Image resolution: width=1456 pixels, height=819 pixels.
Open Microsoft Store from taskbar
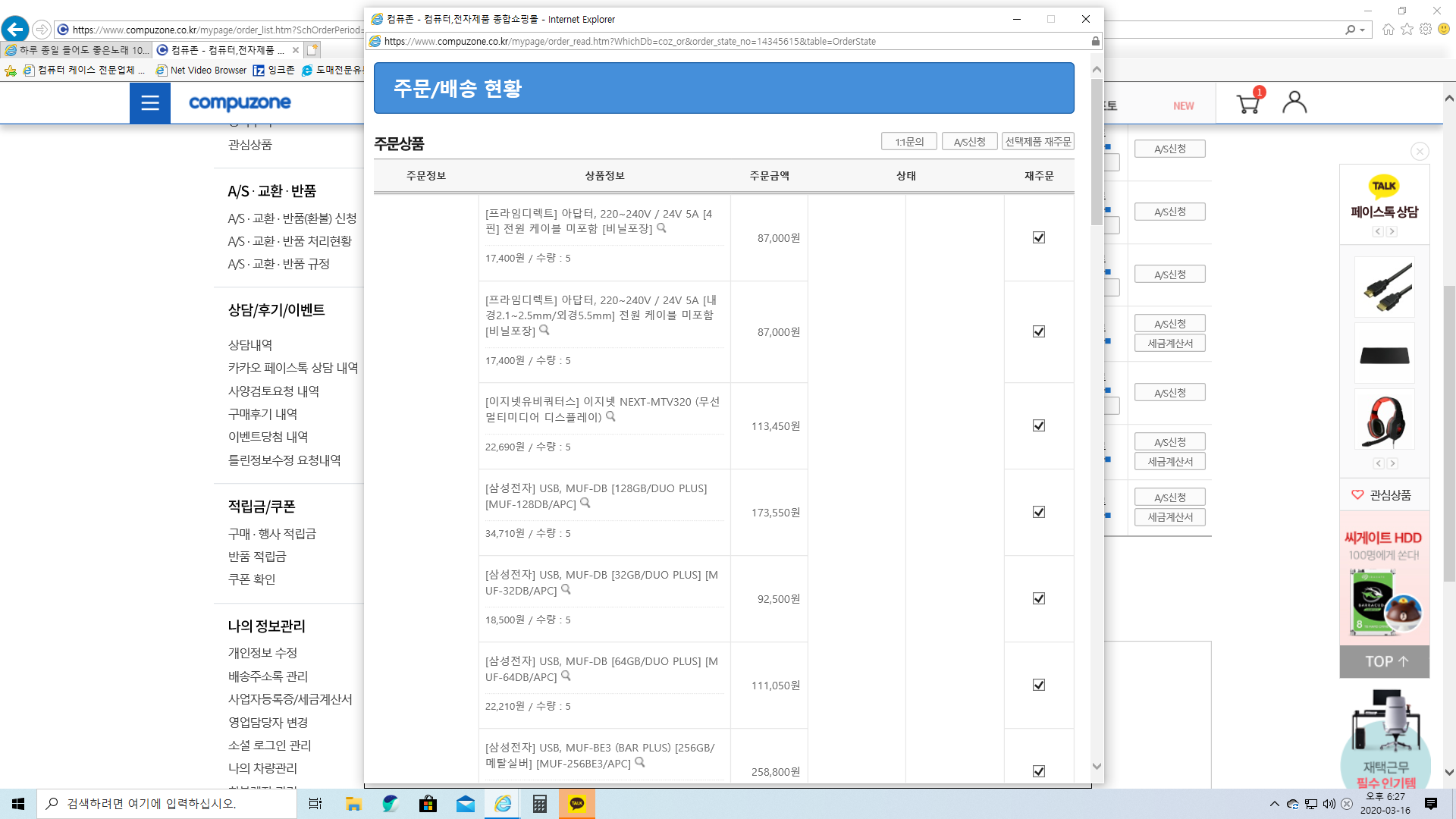coord(428,804)
